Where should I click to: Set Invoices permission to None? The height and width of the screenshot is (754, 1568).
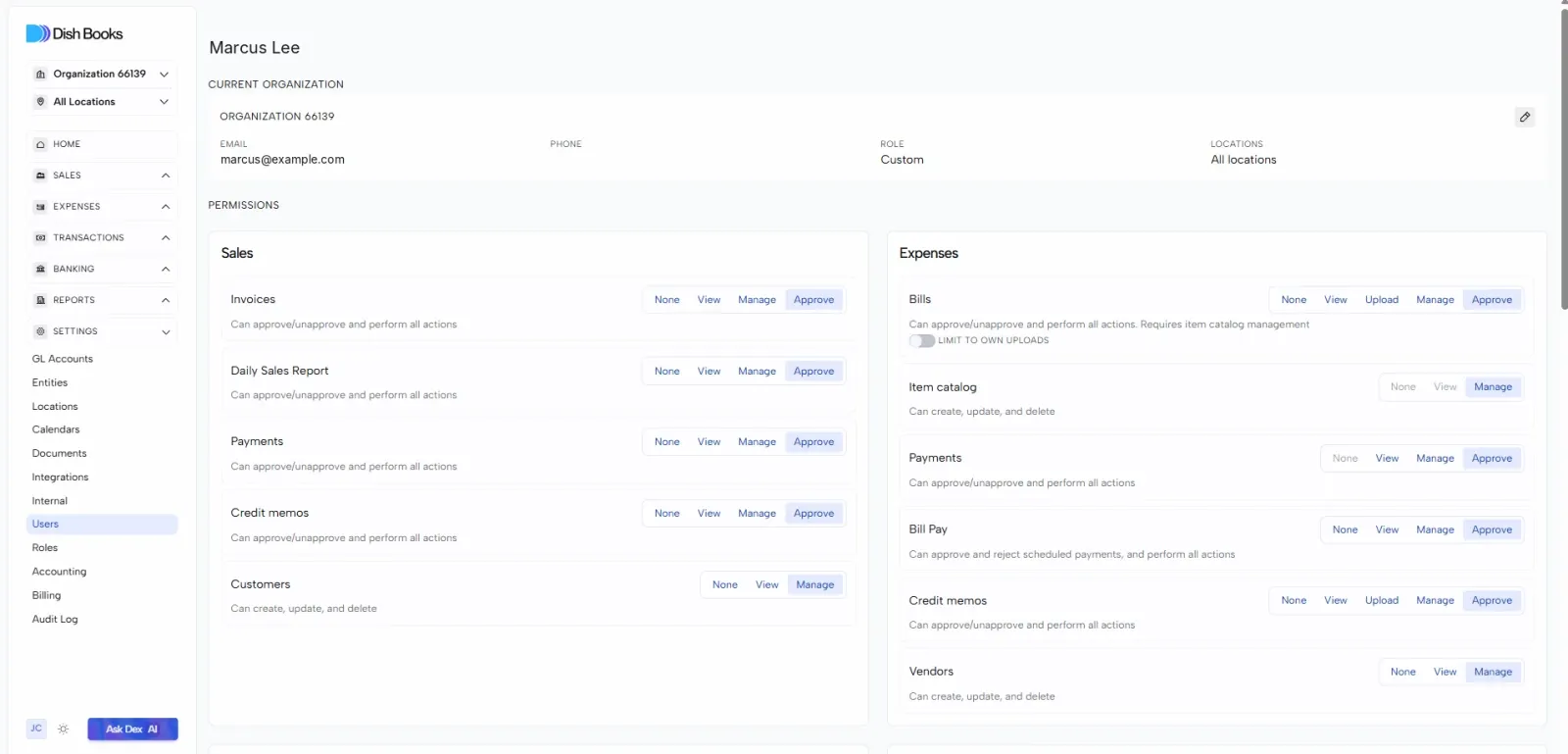click(667, 300)
